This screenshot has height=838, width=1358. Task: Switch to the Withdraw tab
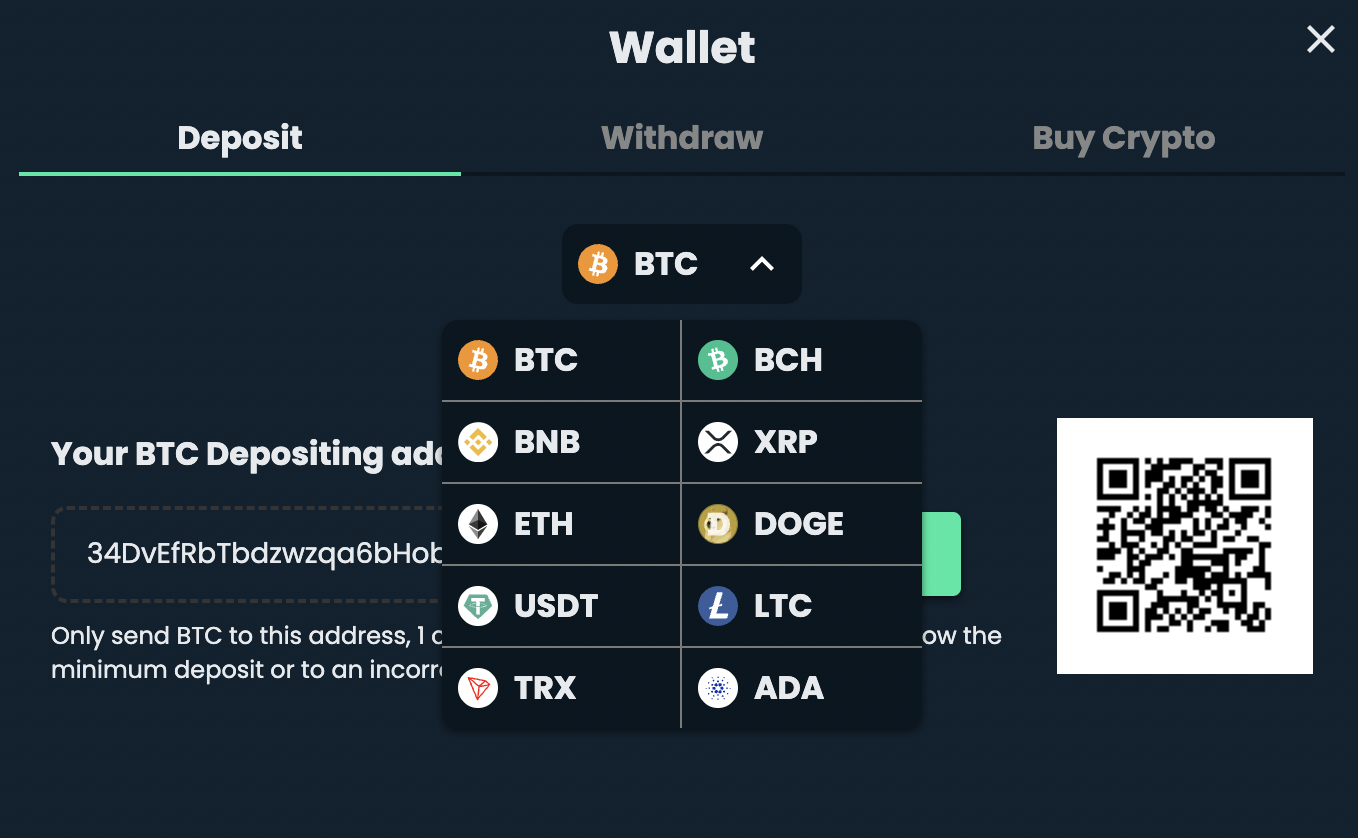(x=681, y=138)
